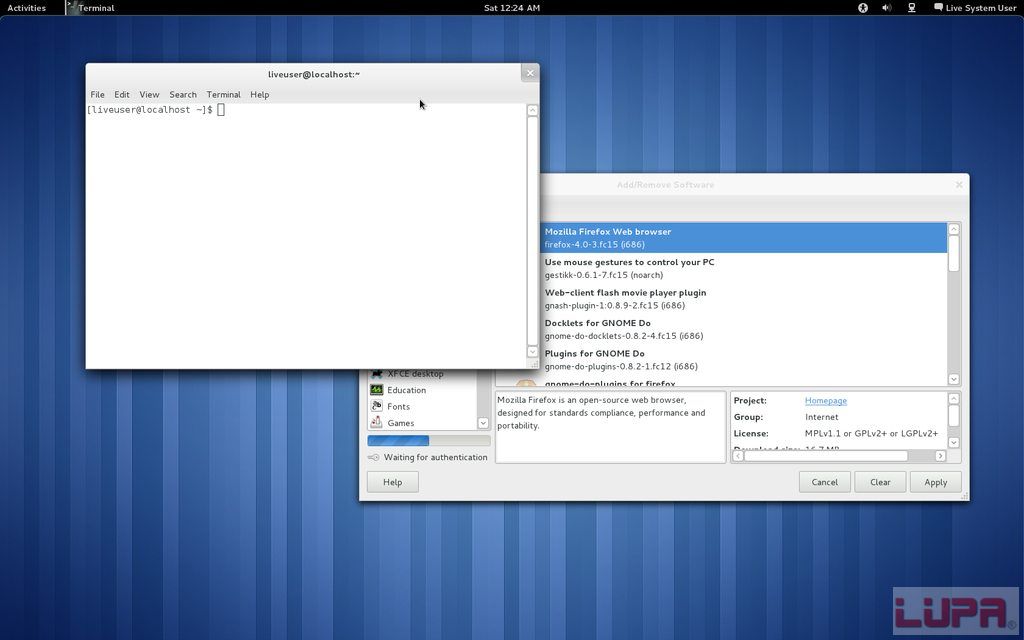Open the Activities overview
1024x640 pixels.
point(26,8)
